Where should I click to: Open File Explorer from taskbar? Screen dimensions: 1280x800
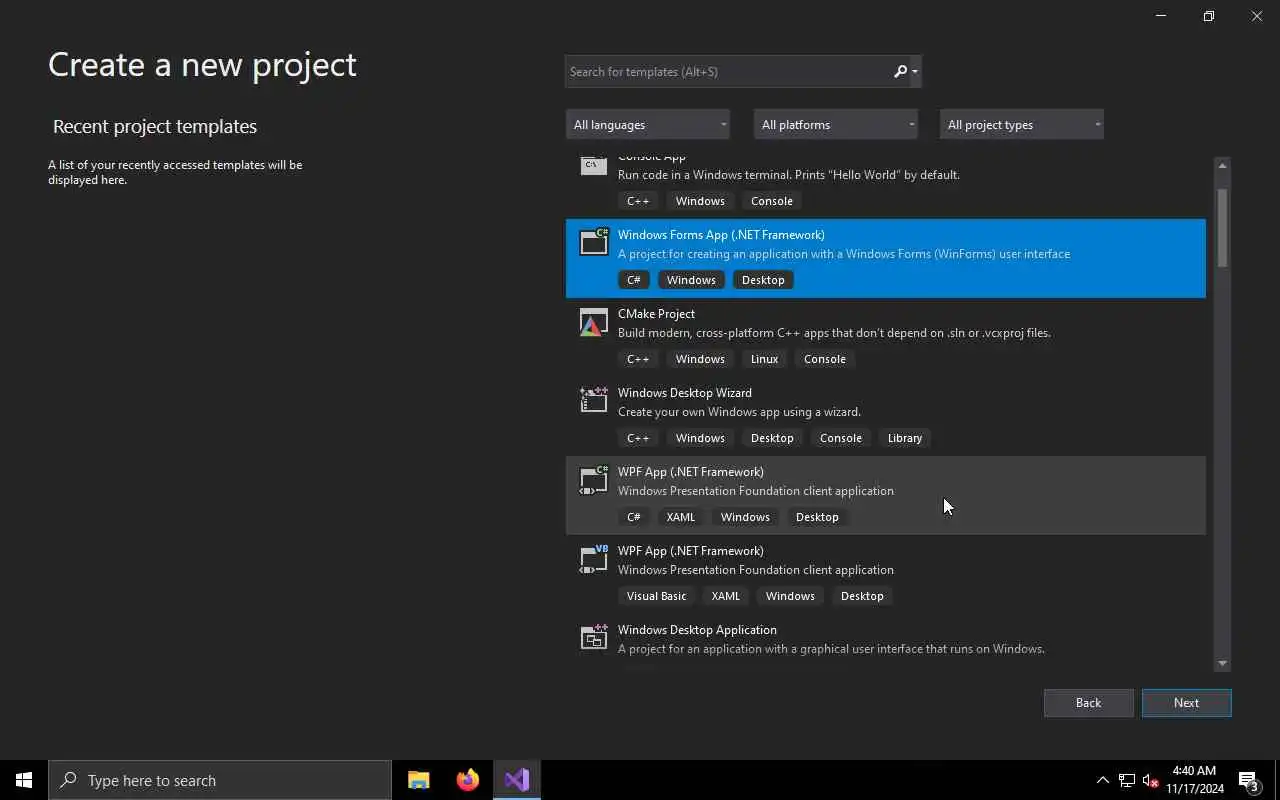tap(419, 780)
